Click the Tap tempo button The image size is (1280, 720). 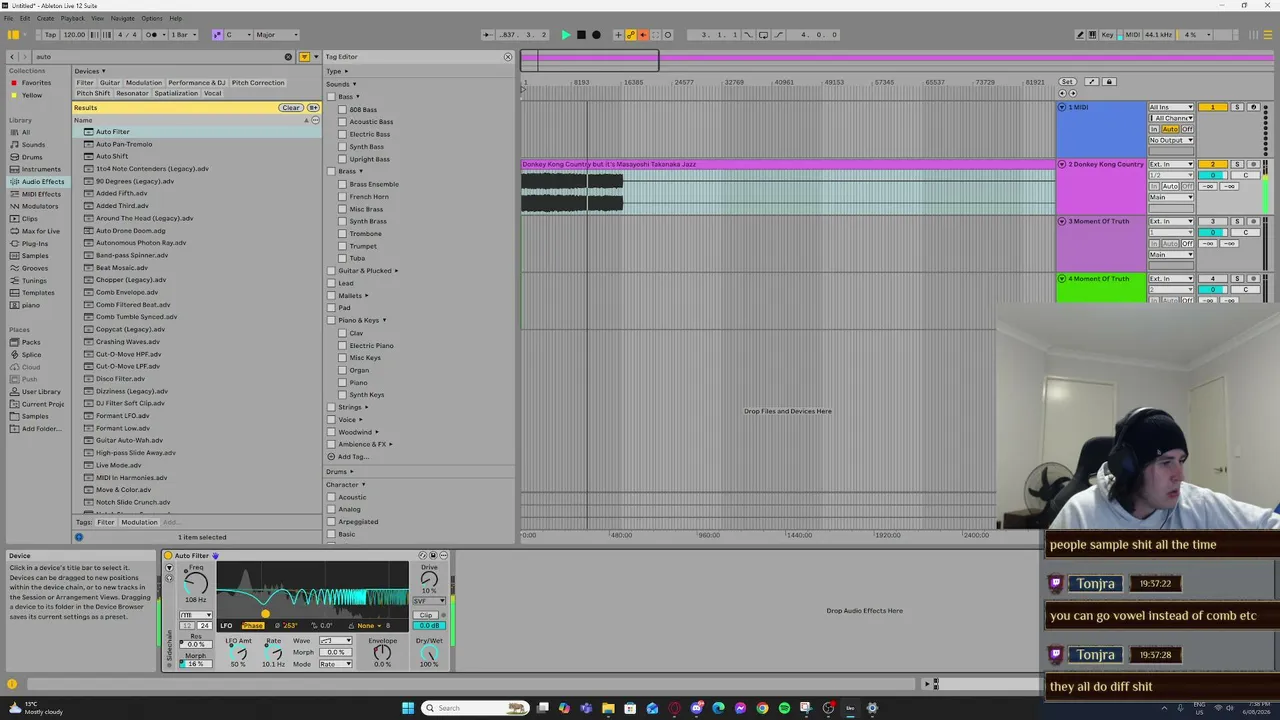(50, 35)
